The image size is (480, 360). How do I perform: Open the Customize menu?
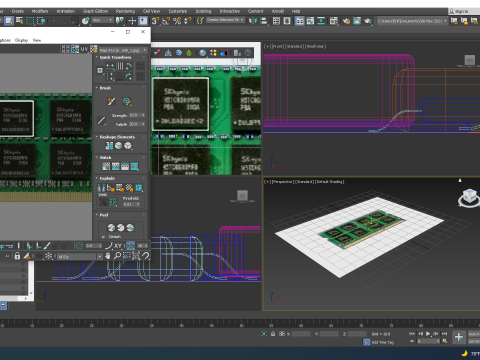coord(178,11)
